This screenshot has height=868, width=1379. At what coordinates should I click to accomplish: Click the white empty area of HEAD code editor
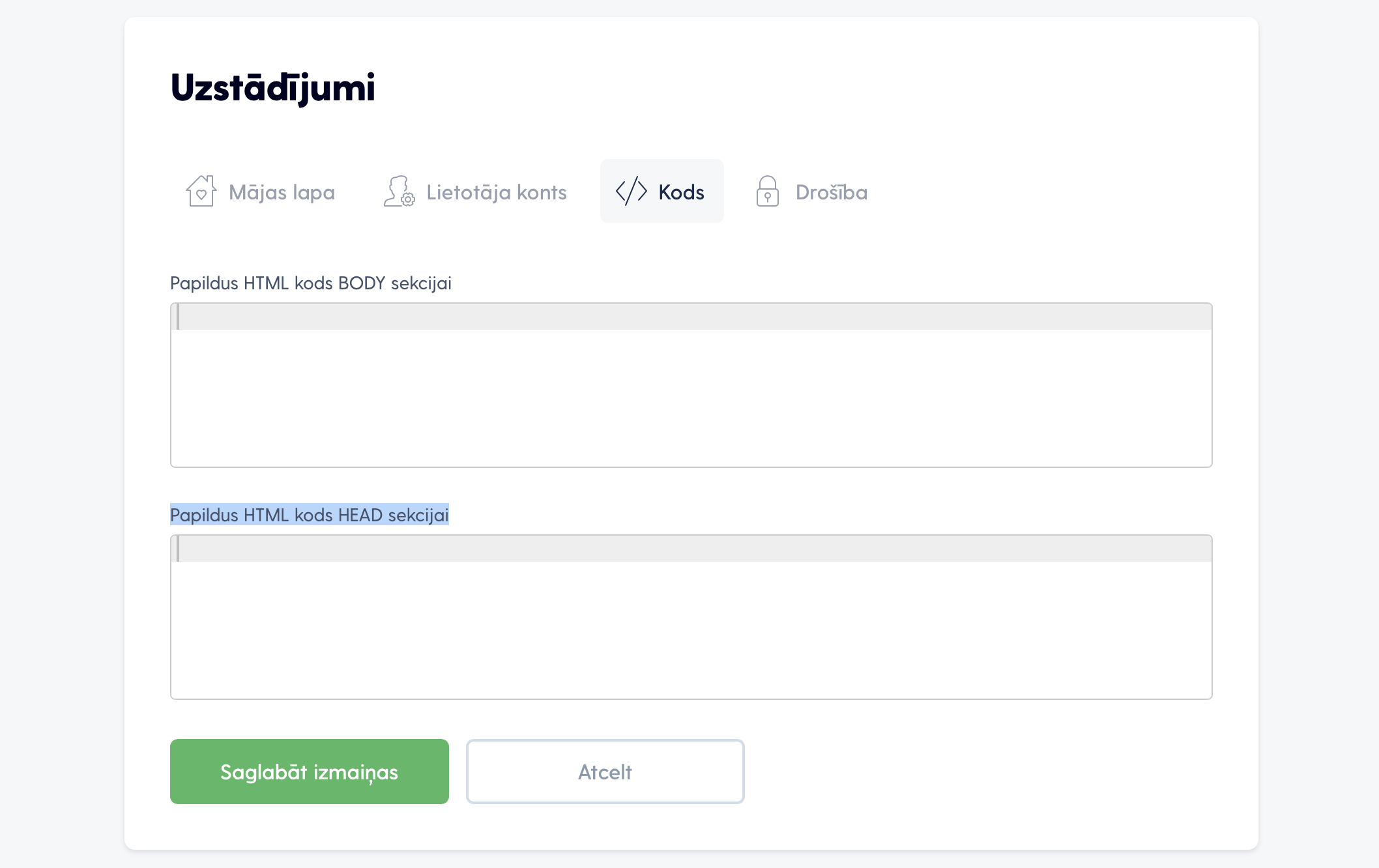(x=691, y=629)
